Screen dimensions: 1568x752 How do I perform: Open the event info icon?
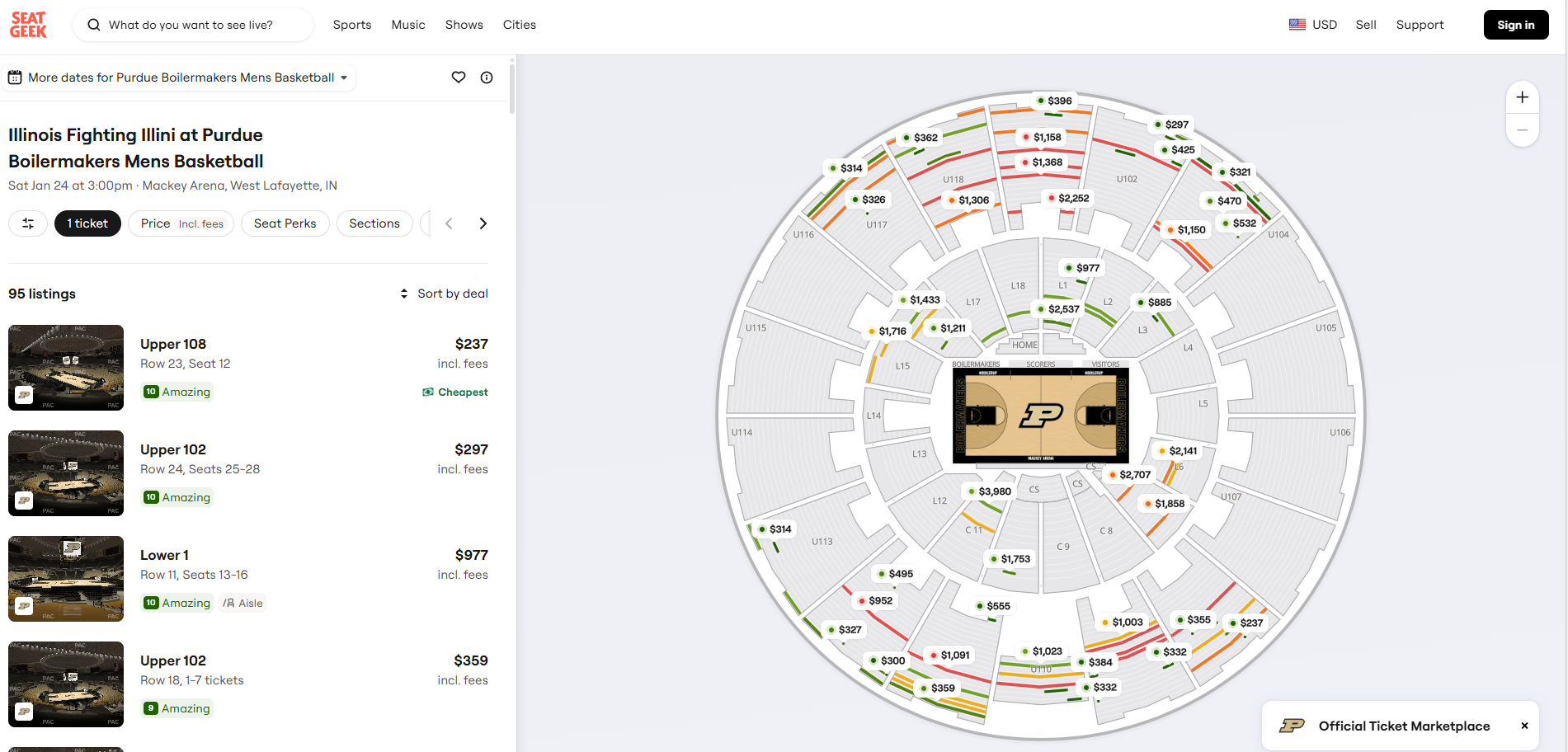tap(487, 78)
